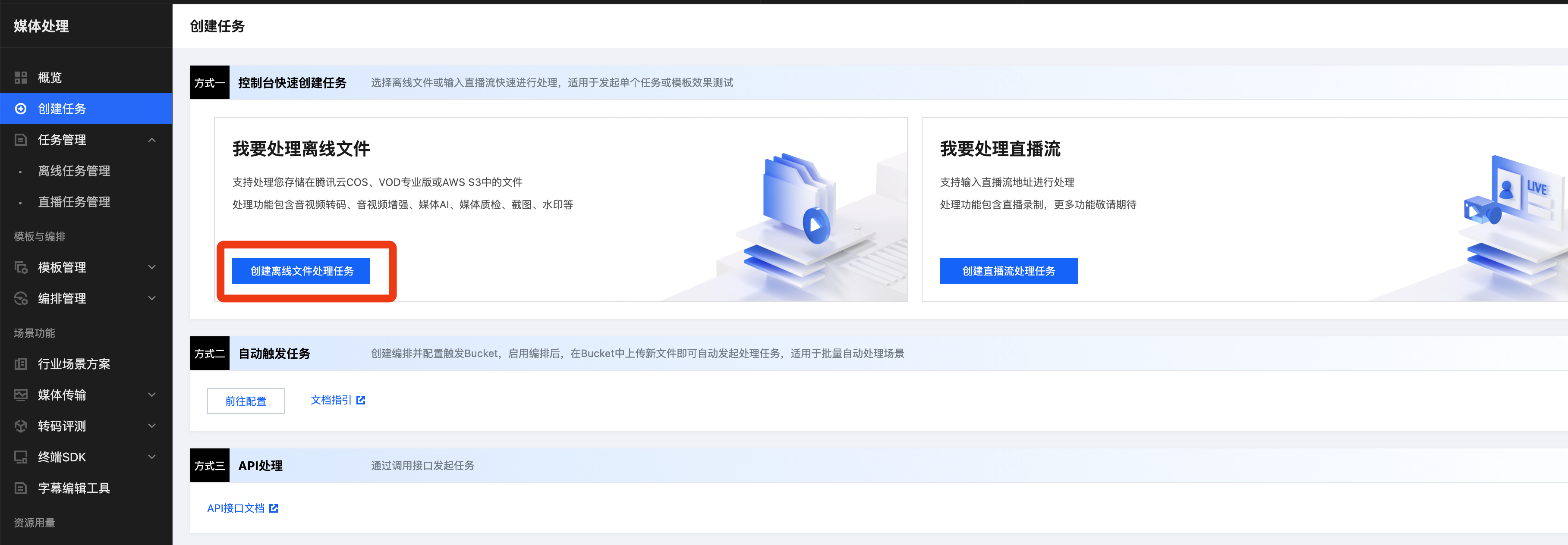Click the Industry Scenario Solutions (行业场景方案) icon
The image size is (1568, 545).
tap(21, 364)
